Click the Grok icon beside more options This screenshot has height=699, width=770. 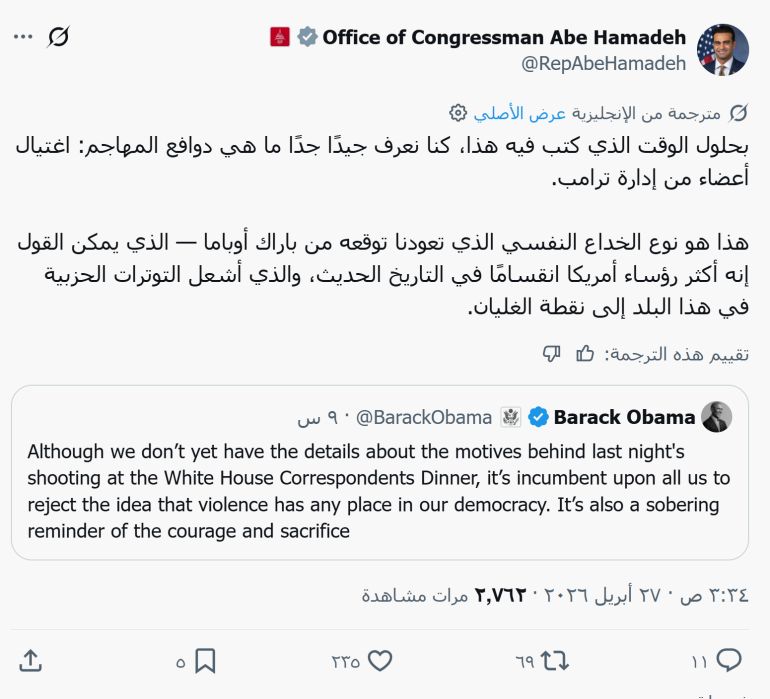pos(59,37)
